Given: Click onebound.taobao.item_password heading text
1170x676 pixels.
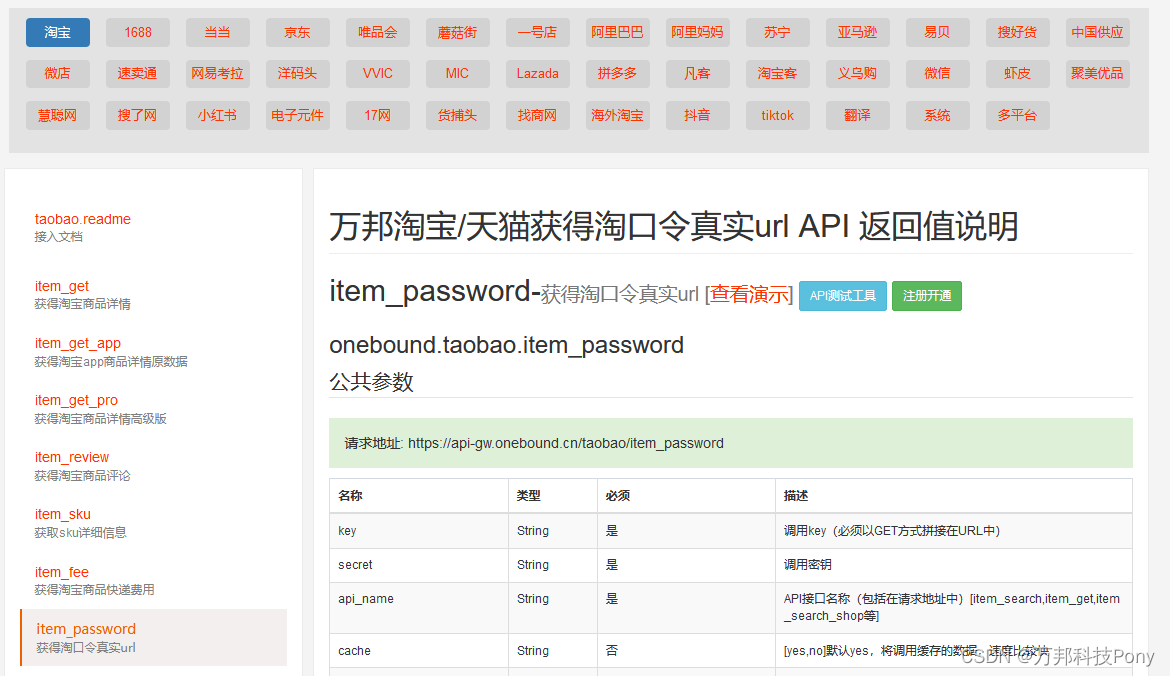Looking at the screenshot, I should [x=507, y=345].
